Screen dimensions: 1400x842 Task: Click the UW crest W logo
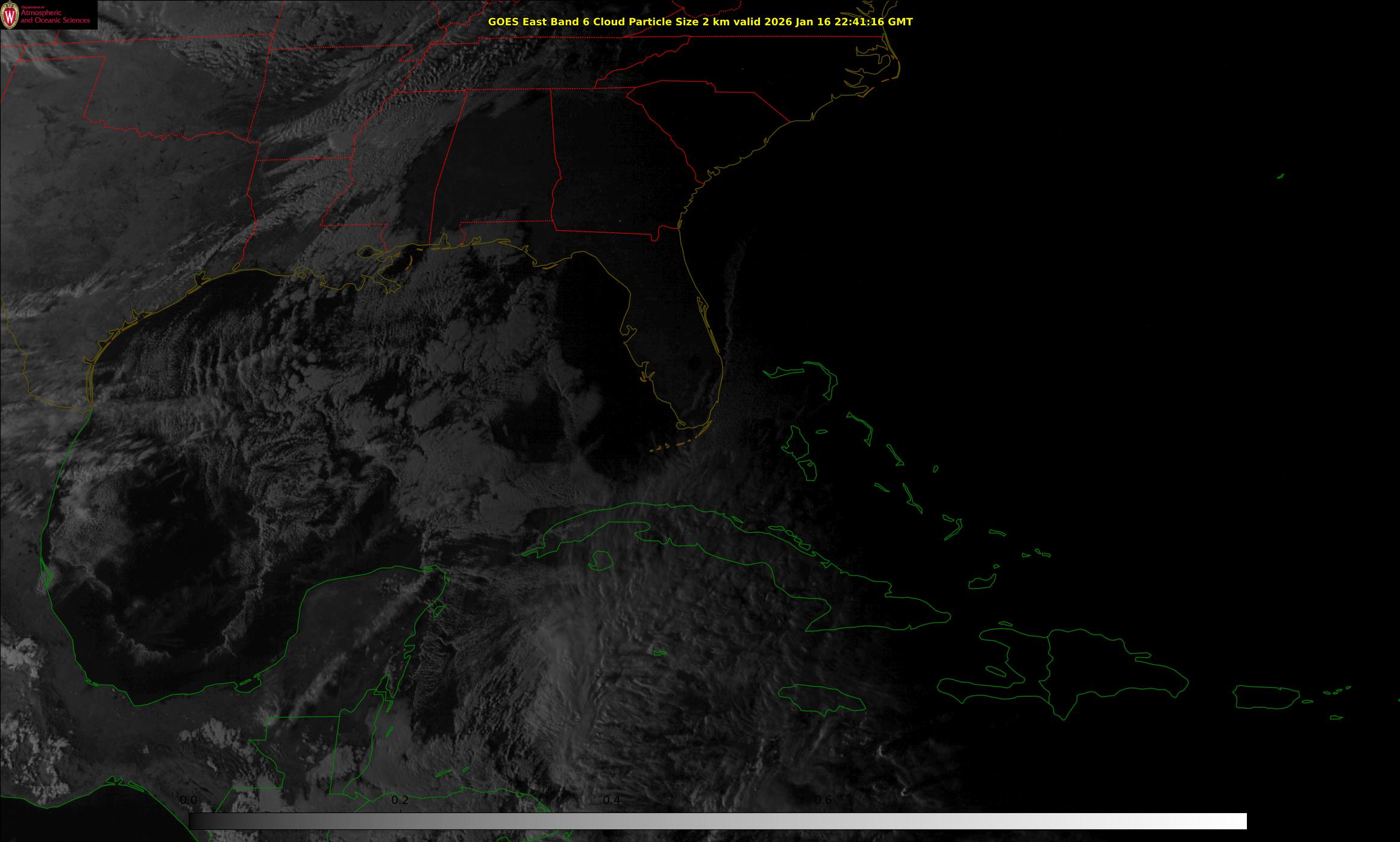[10, 16]
